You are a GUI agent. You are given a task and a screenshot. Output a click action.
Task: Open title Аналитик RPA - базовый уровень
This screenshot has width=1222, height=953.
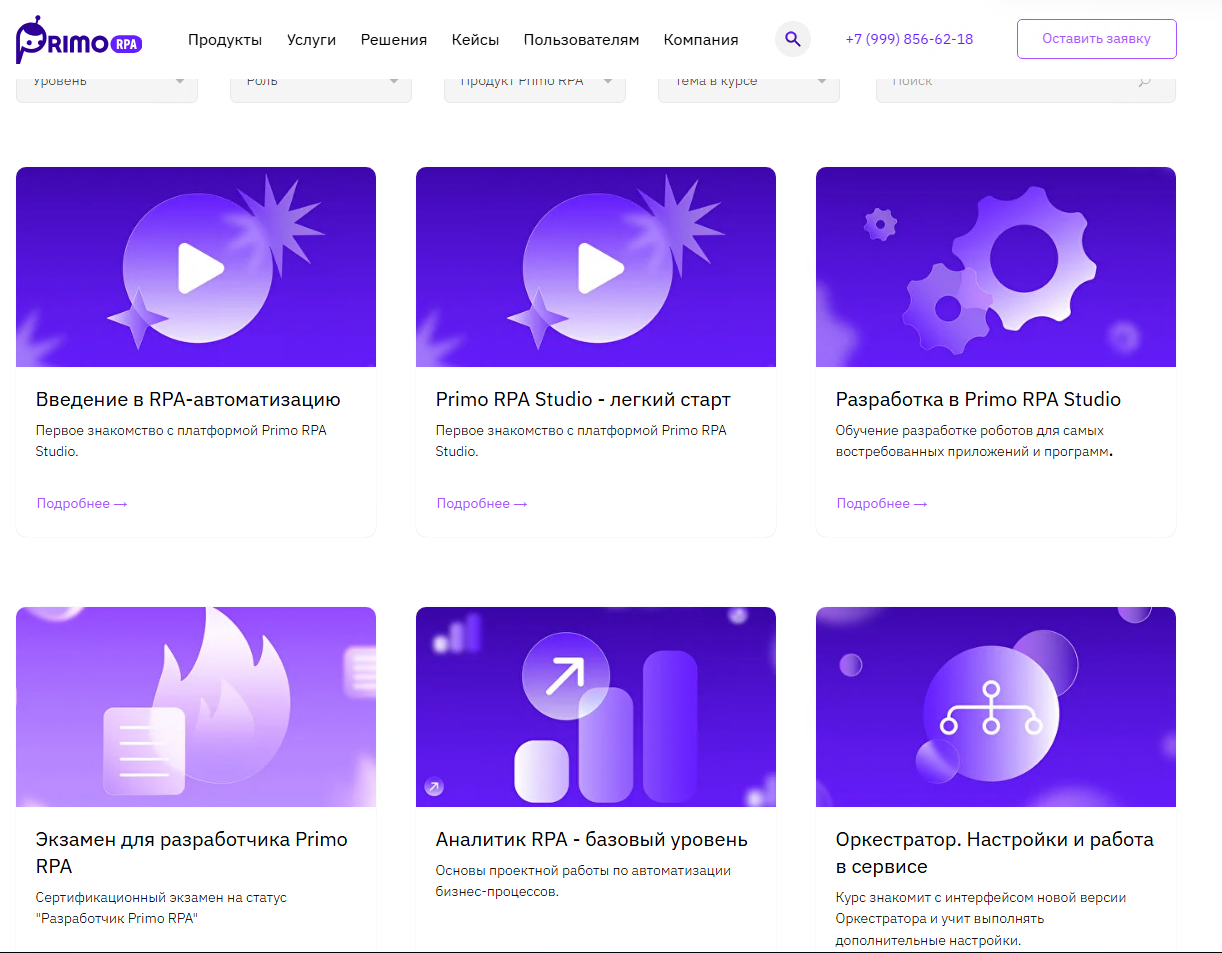tap(592, 839)
